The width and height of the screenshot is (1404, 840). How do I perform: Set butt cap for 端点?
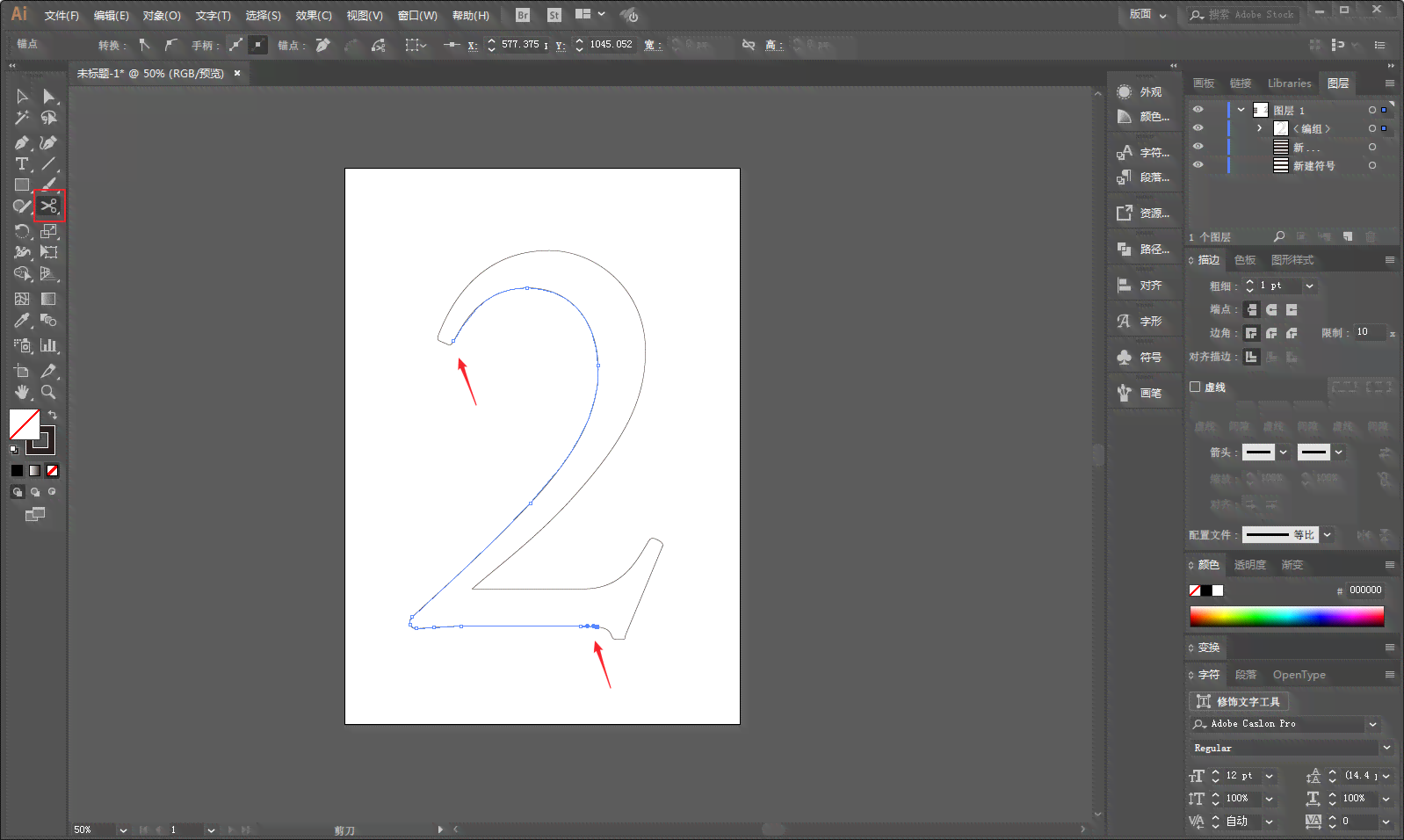point(1252,309)
